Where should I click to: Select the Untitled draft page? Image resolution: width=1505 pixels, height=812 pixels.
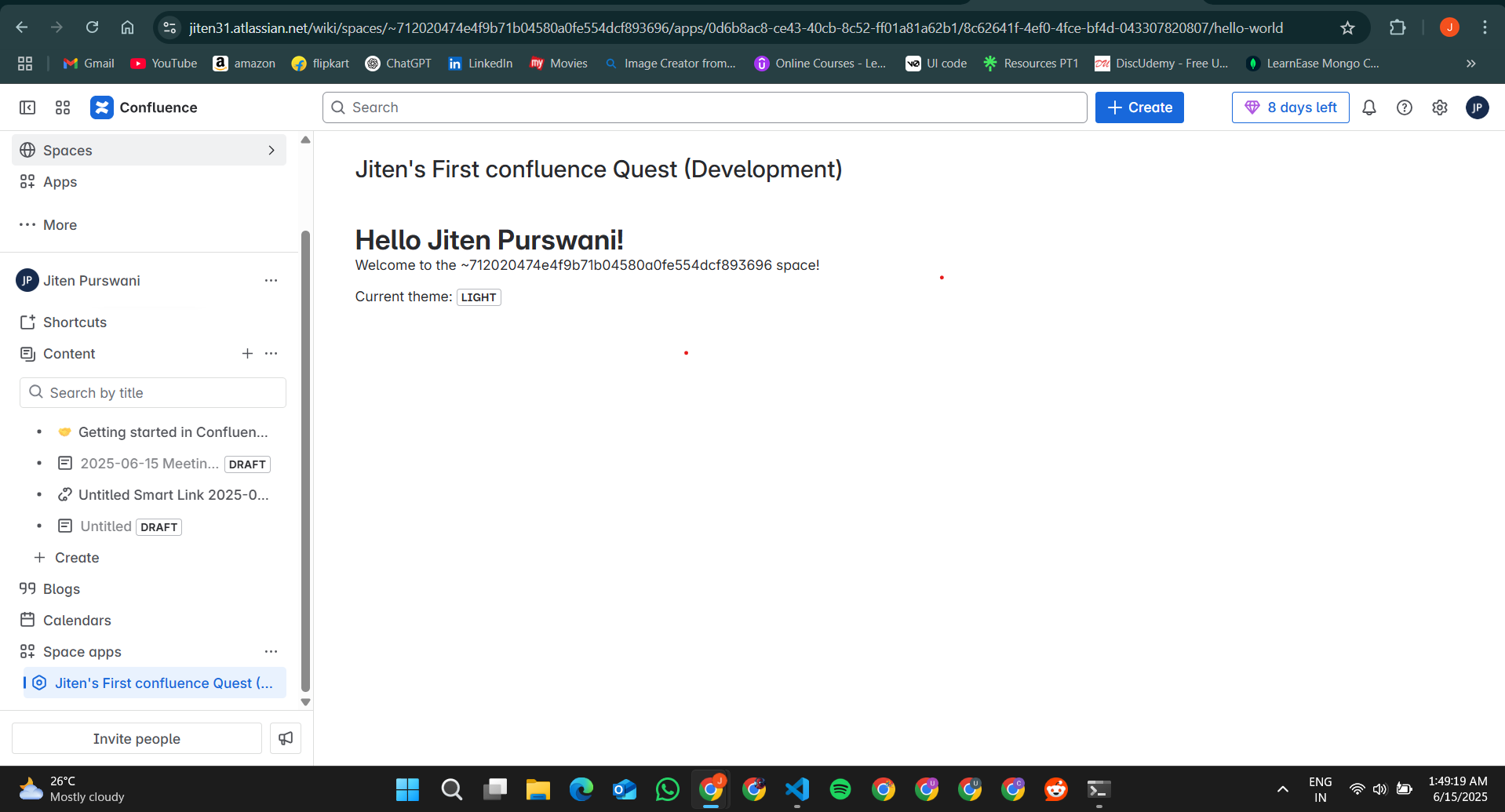[105, 526]
